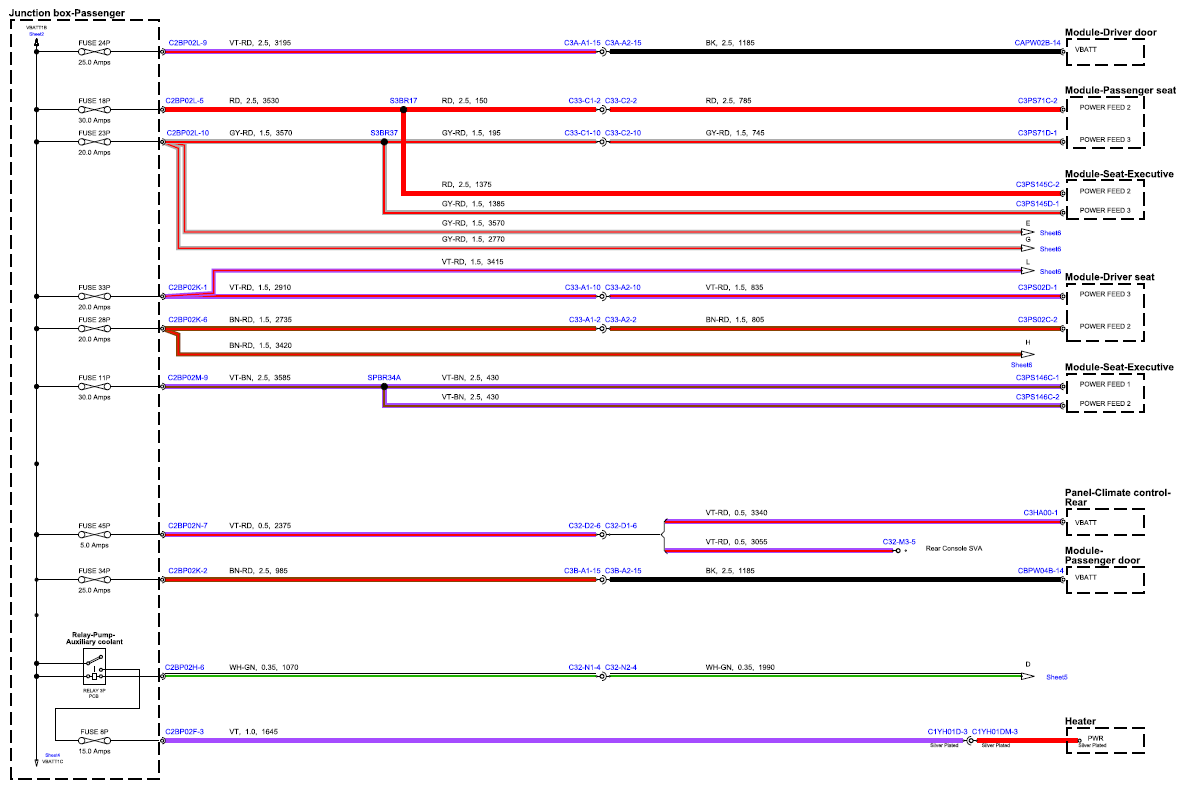Click connector link C2BP02L-9
Image resolution: width=1185 pixels, height=789 pixels.
coord(187,43)
